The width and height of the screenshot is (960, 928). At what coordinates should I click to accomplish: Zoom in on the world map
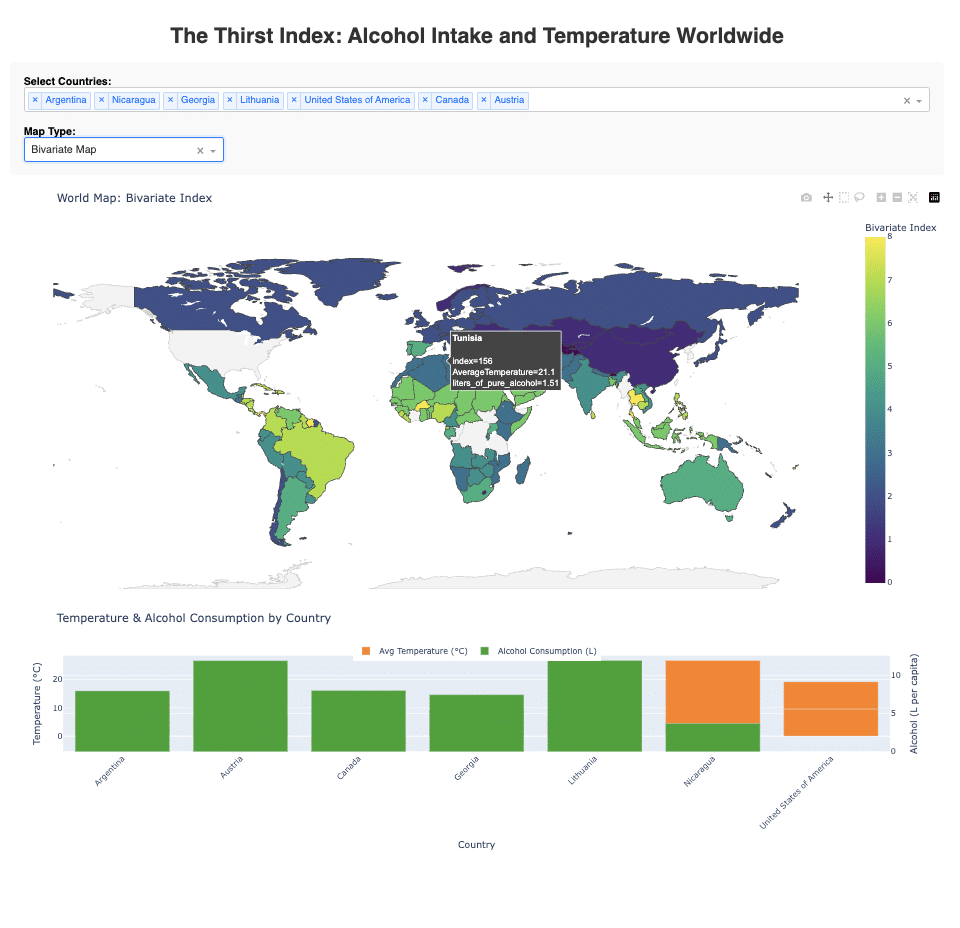click(x=881, y=198)
